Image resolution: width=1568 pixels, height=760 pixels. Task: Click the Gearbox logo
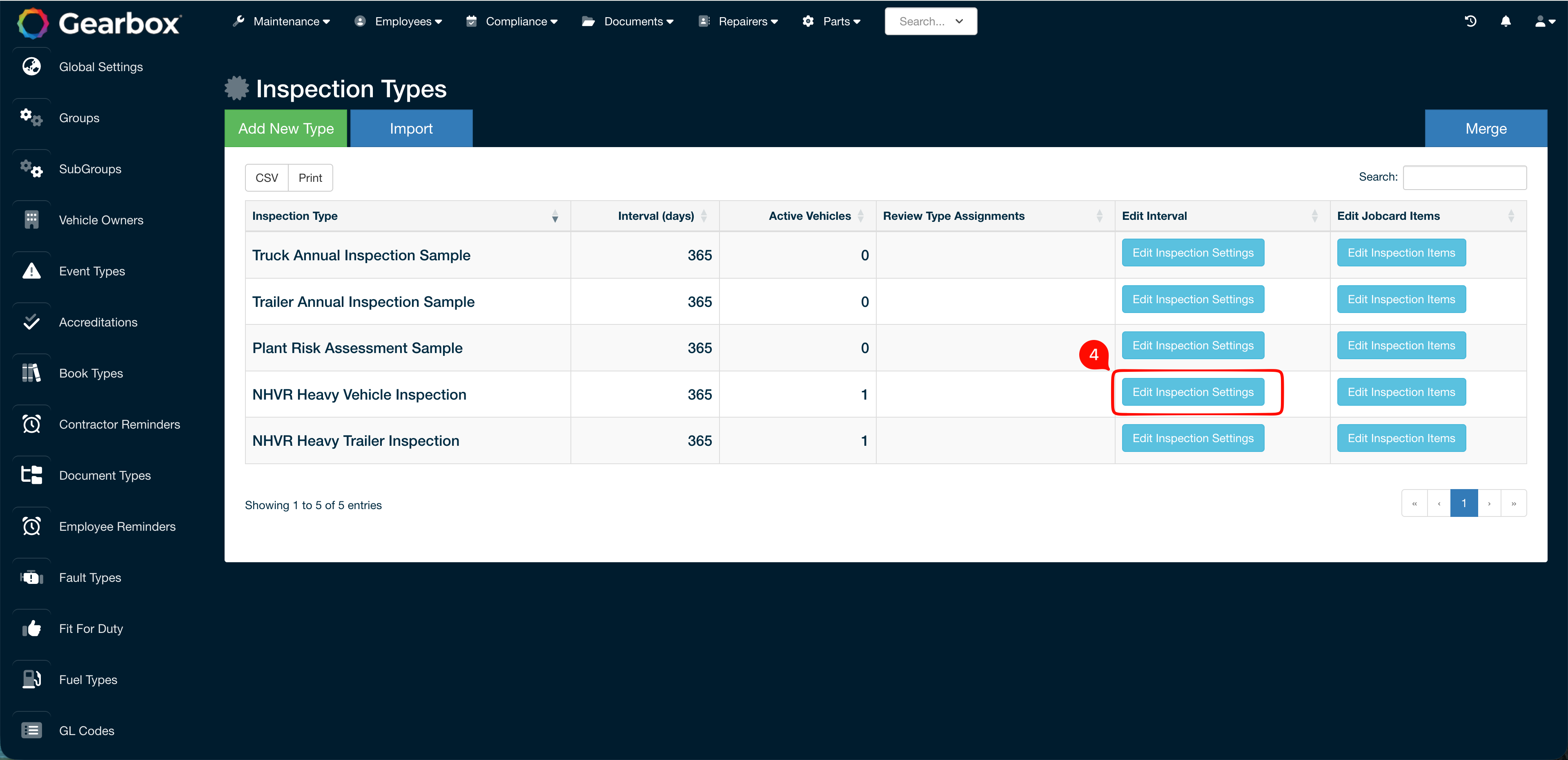click(x=99, y=23)
